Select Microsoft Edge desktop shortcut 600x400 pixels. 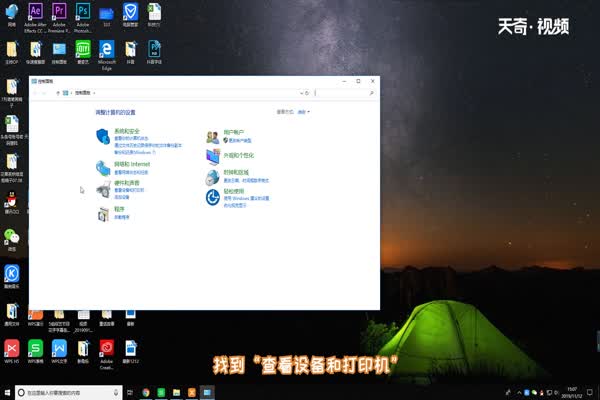[x=107, y=55]
